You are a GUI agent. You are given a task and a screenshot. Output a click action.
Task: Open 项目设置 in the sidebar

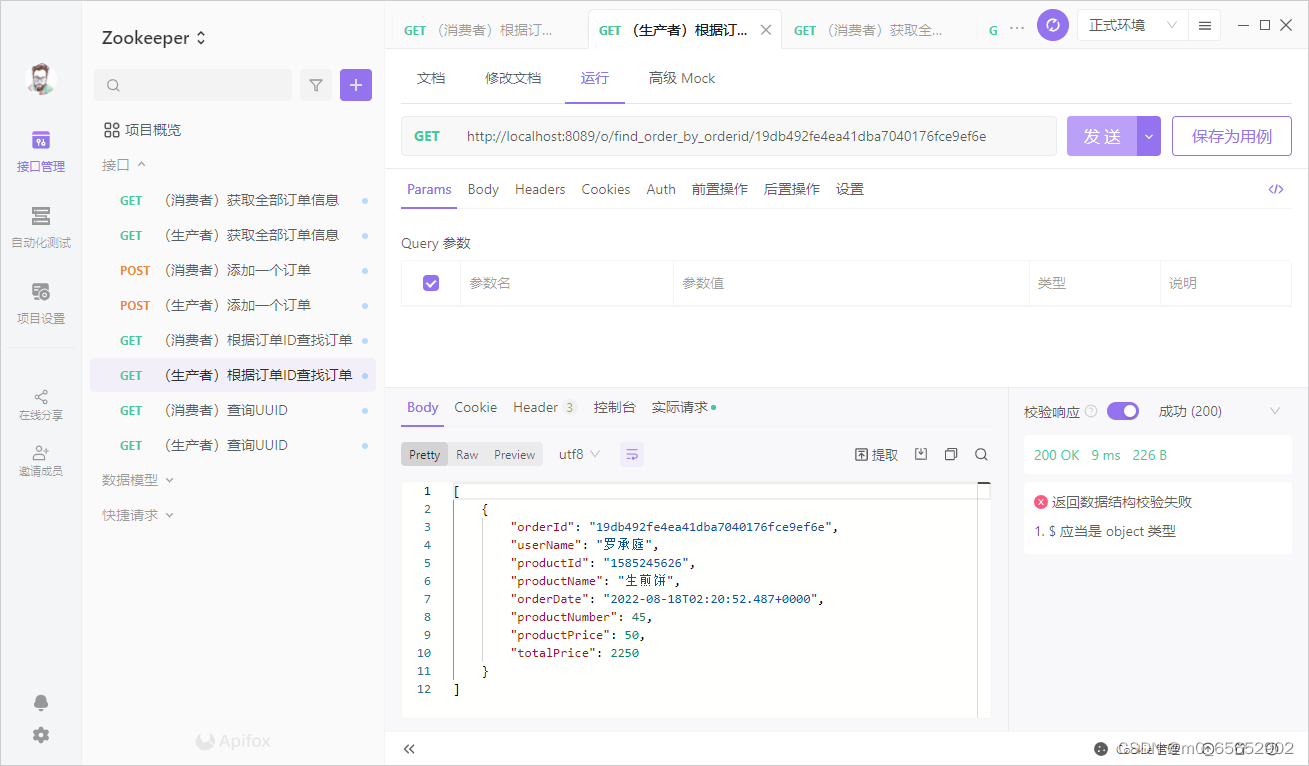coord(40,303)
